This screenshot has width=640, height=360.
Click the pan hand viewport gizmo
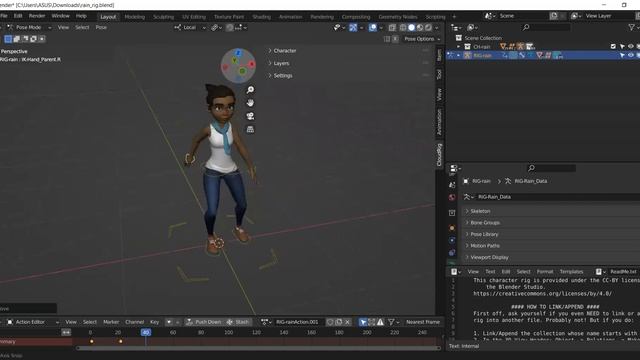[x=250, y=103]
